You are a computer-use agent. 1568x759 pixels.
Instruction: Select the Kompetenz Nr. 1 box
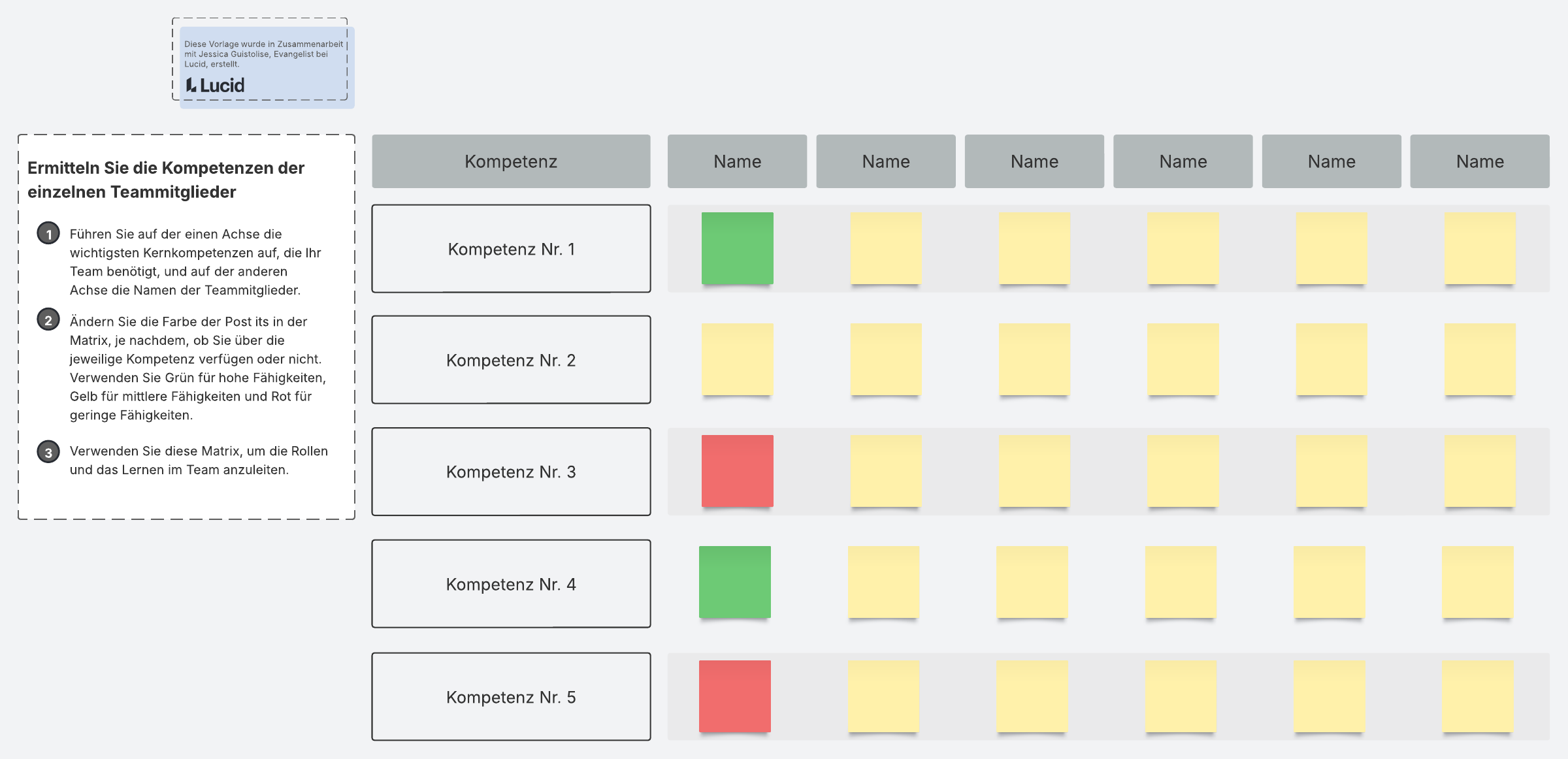(511, 249)
